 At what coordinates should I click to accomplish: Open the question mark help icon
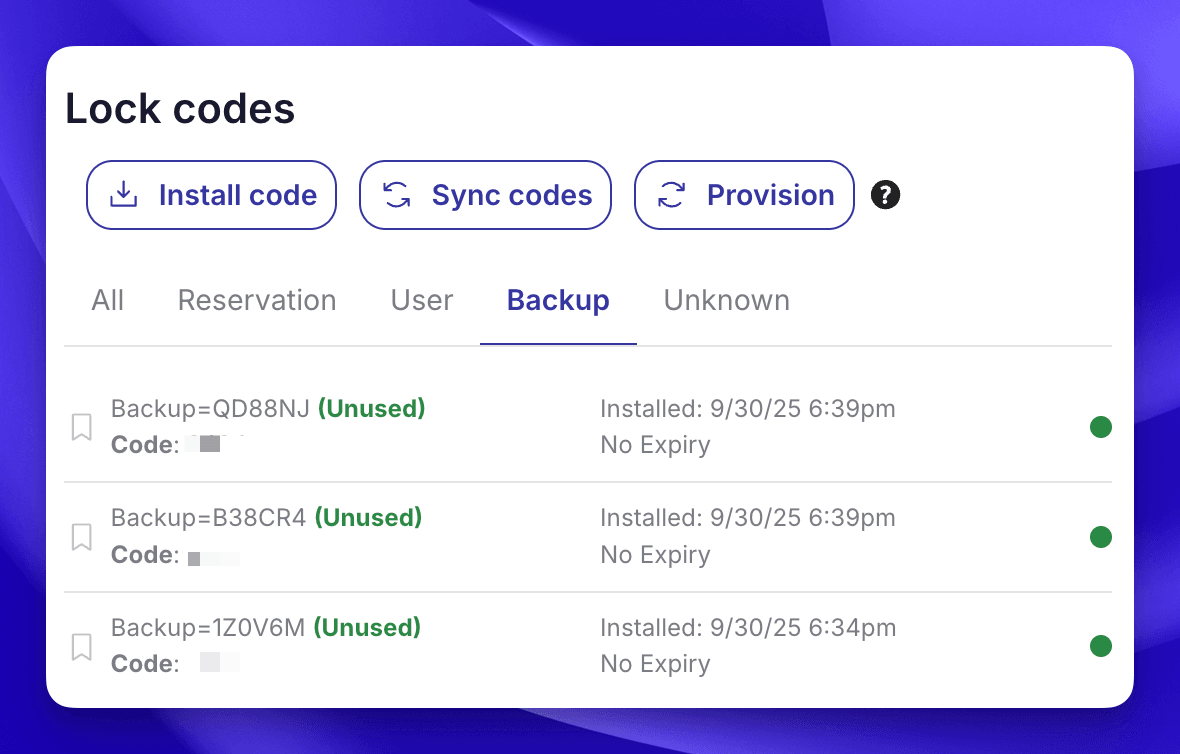pos(885,195)
